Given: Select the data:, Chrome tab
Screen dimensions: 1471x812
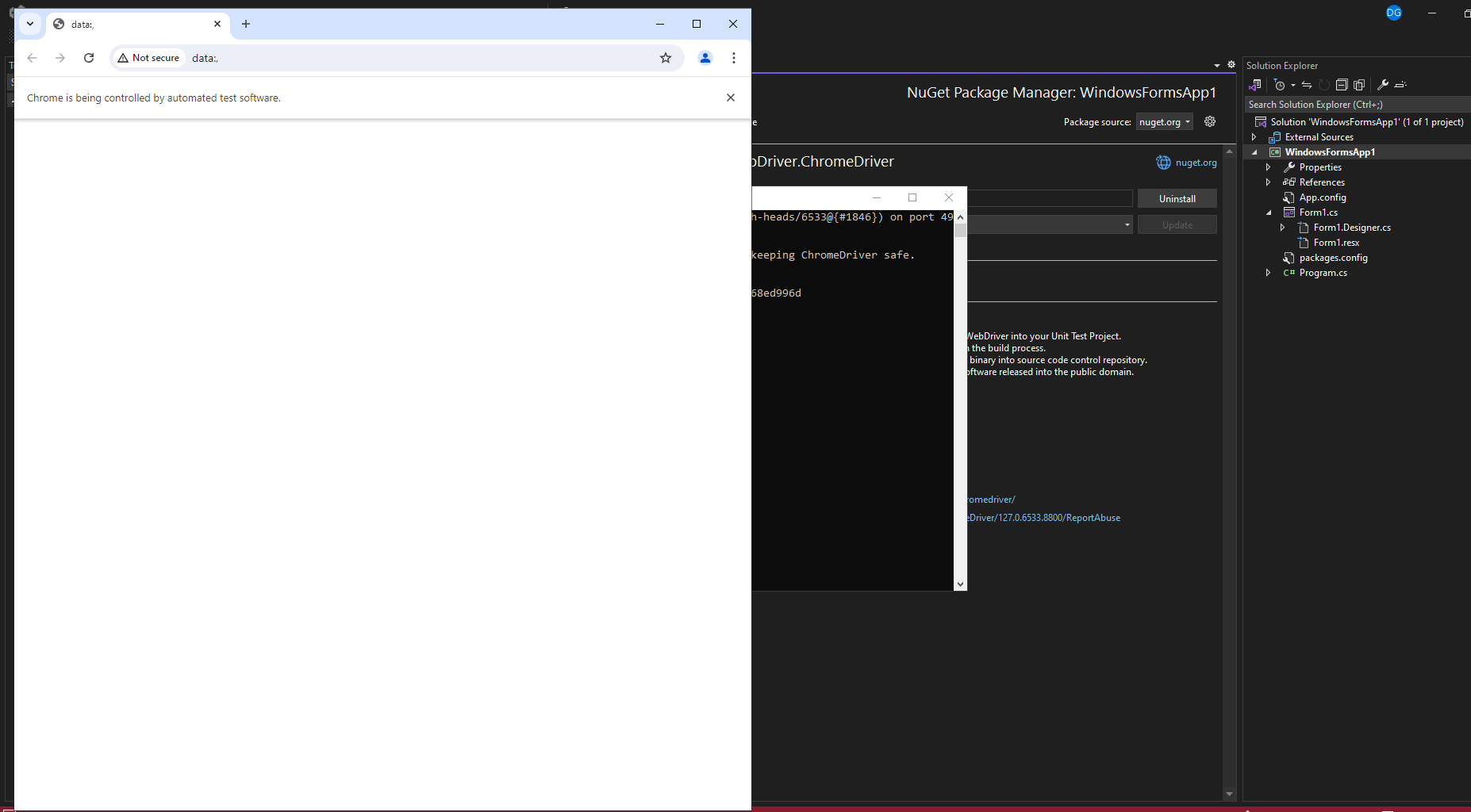Looking at the screenshot, I should (127, 24).
